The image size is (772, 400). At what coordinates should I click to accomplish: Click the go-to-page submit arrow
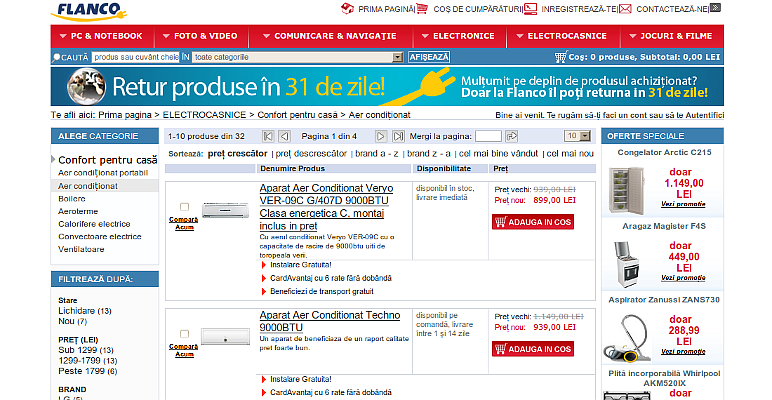click(512, 136)
